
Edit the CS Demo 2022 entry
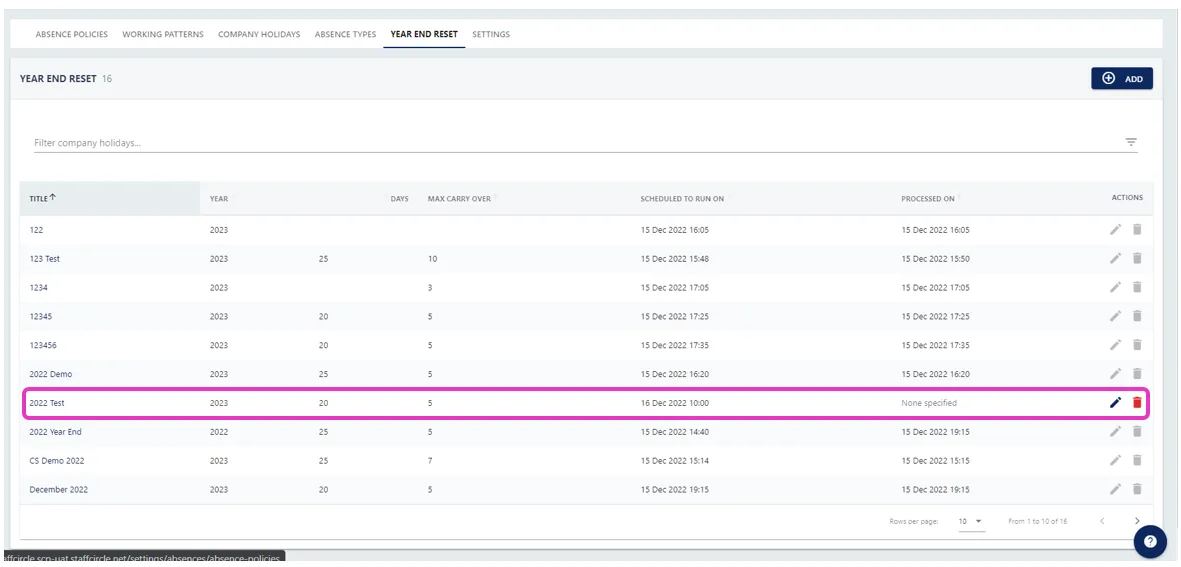(1115, 460)
